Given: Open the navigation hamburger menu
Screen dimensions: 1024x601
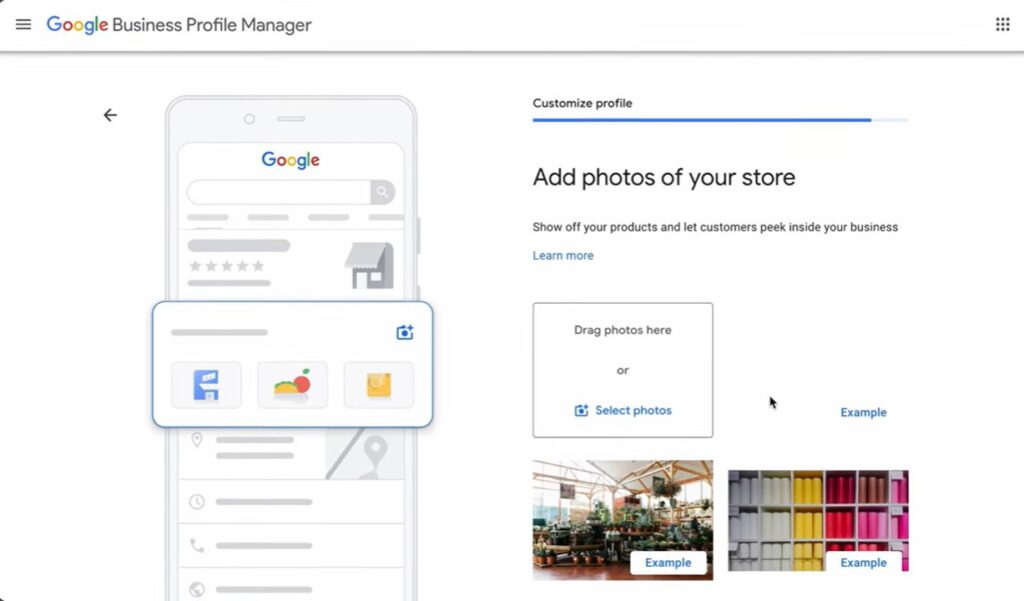Looking at the screenshot, I should [23, 24].
